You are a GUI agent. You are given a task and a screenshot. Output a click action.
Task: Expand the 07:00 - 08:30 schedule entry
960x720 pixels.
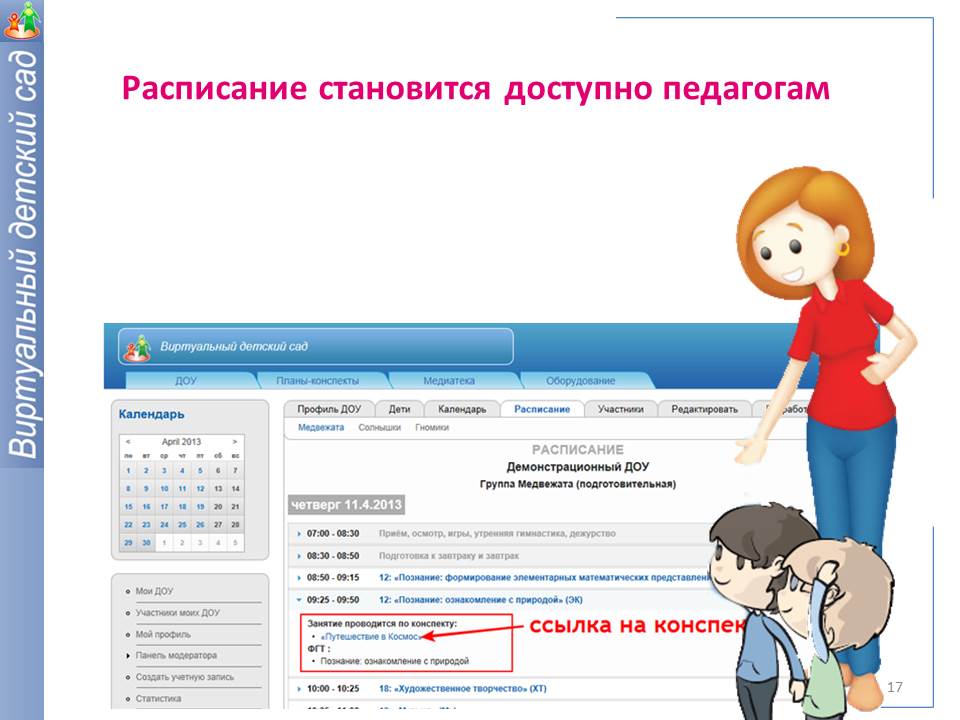[x=299, y=534]
